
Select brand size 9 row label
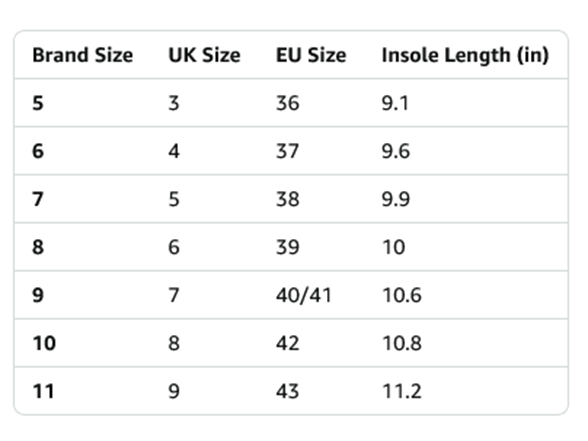(x=38, y=295)
